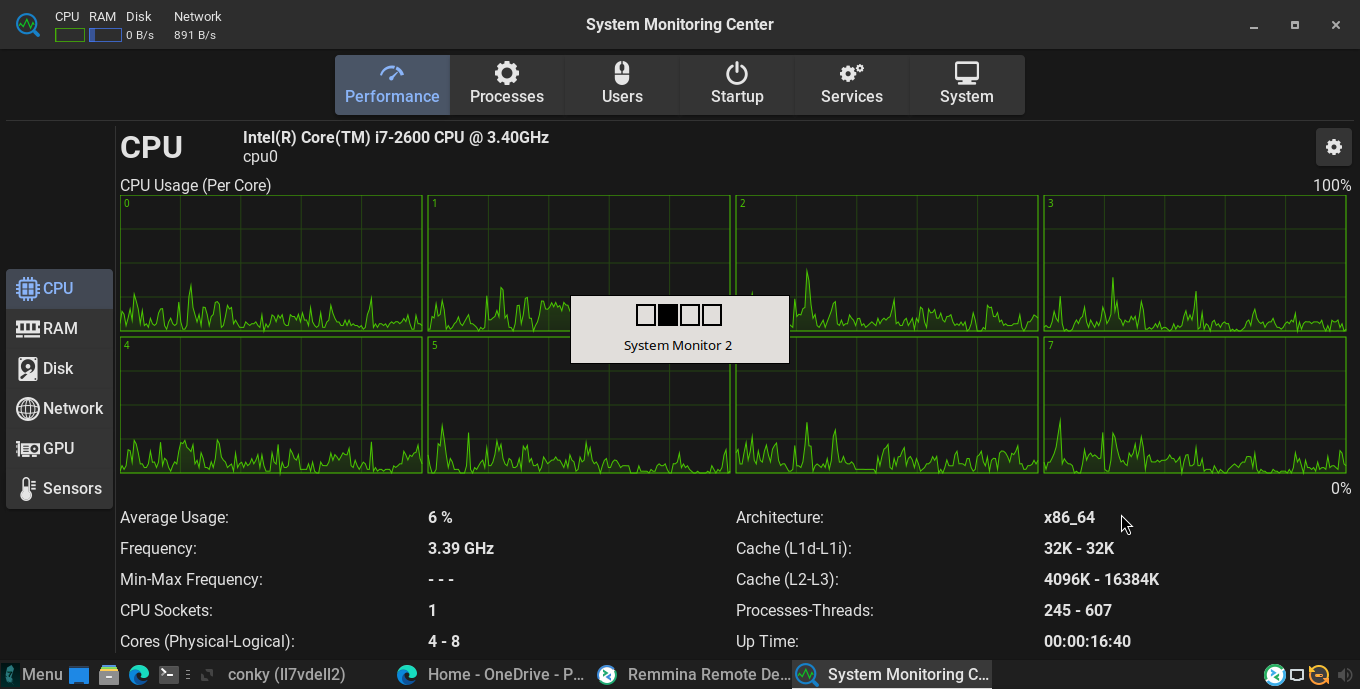Screen dimensions: 1360x689
Task: Click the System Monitoring Center app icon
Action: click(x=28, y=25)
